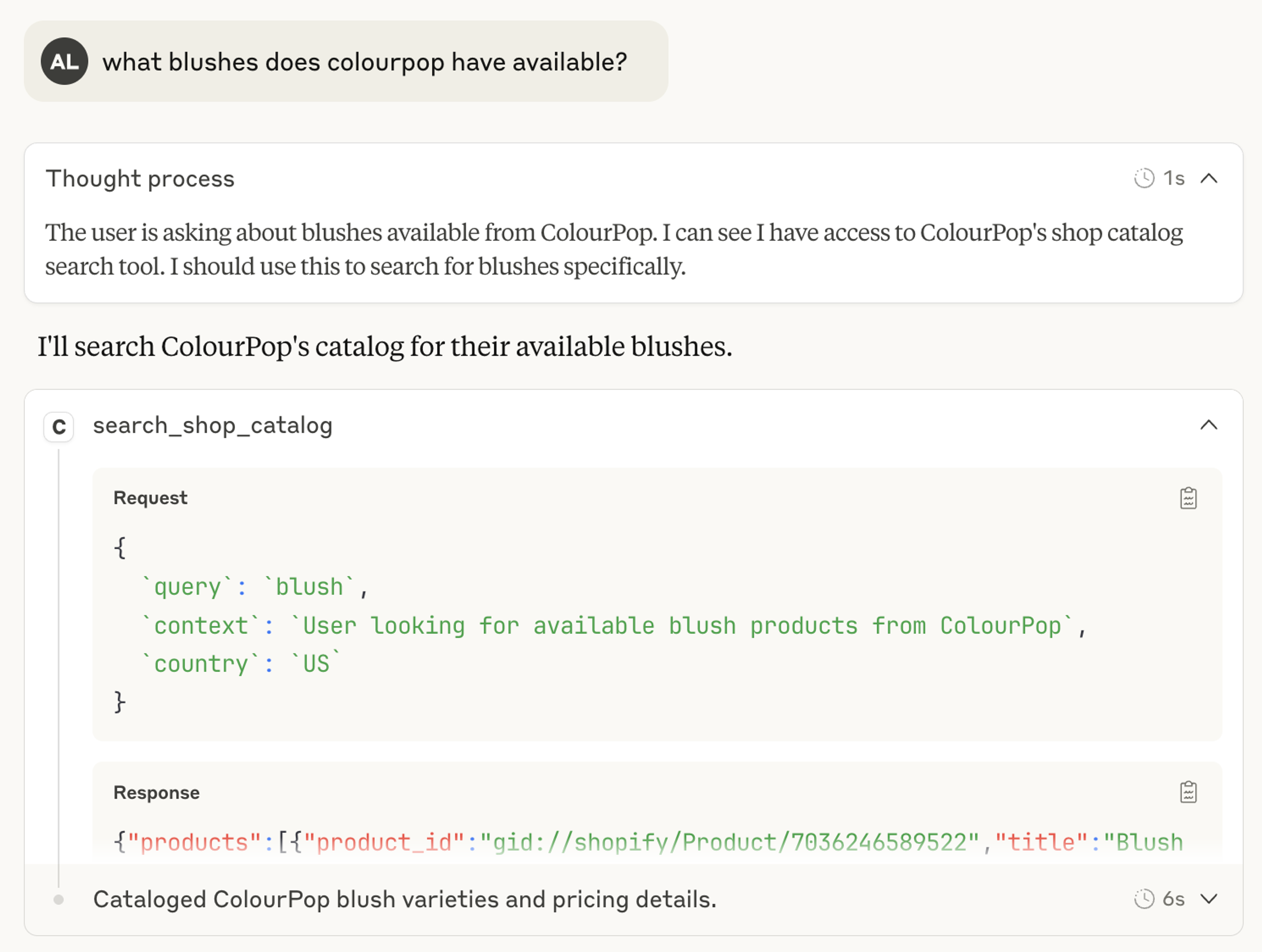
Task: Click the 1s thought duration label
Action: click(x=1174, y=178)
